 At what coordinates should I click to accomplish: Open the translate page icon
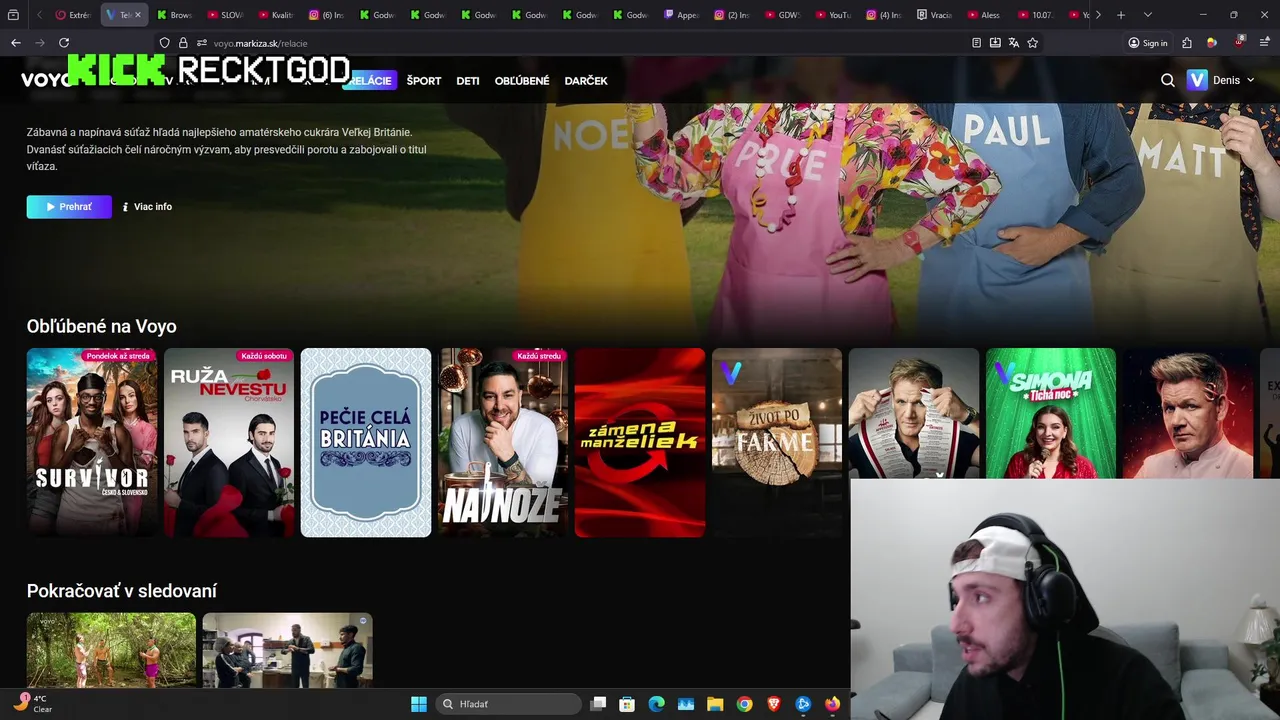[1014, 43]
